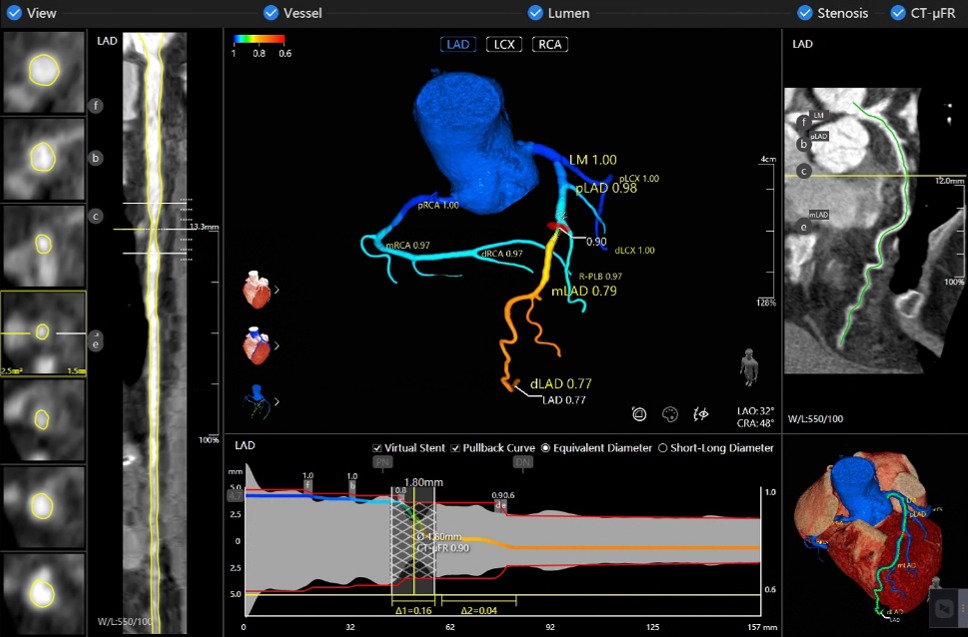Toggle the CT-μFR step checkmark
The height and width of the screenshot is (637, 968).
click(898, 13)
